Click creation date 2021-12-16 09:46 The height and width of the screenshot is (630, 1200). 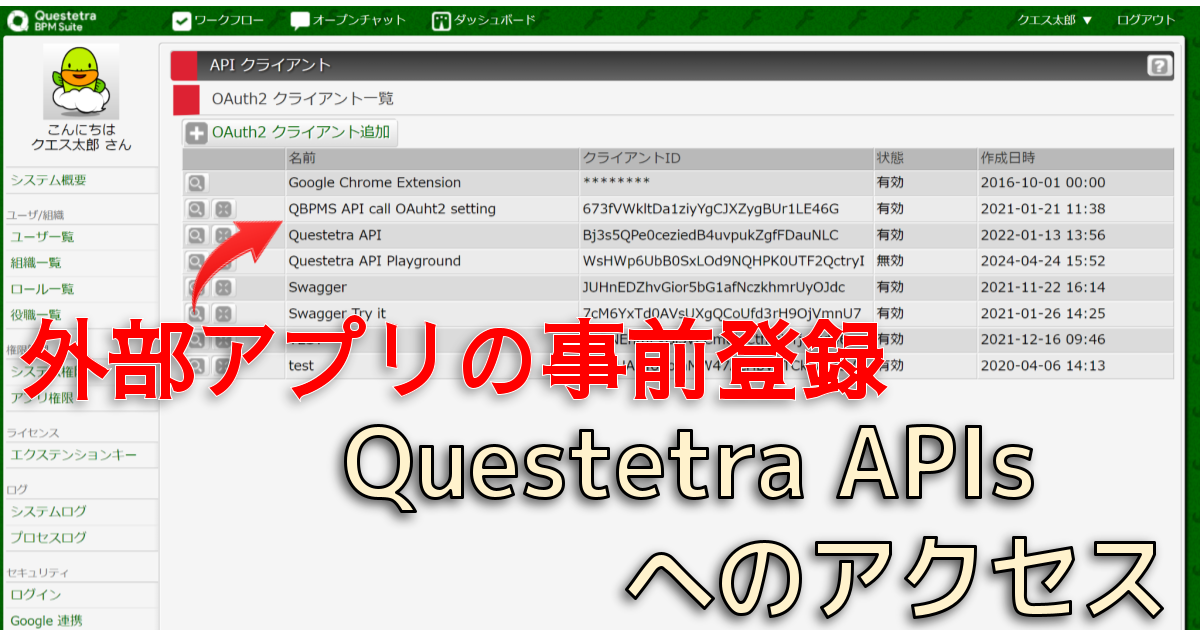[x=1043, y=339]
